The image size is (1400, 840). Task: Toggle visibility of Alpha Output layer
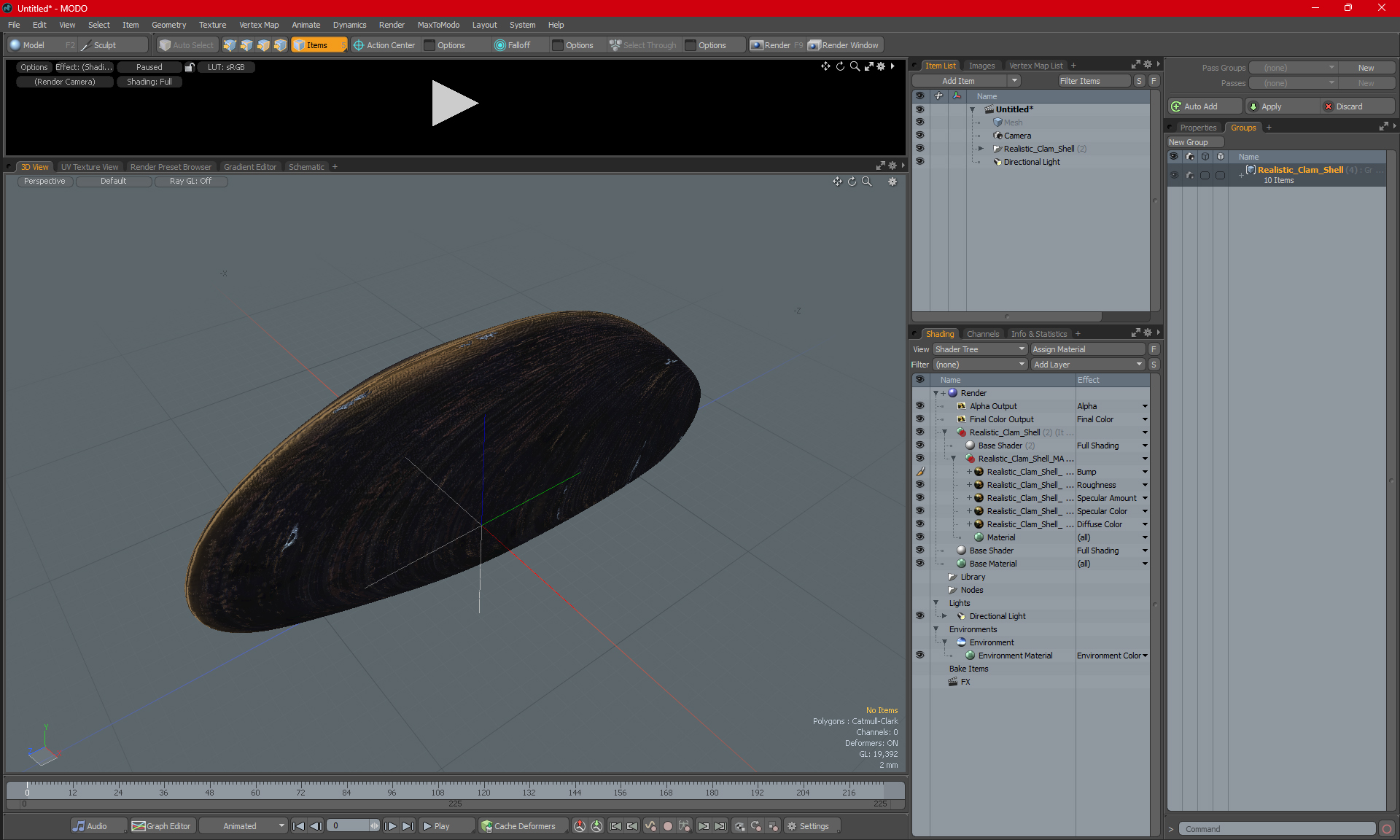(x=919, y=405)
